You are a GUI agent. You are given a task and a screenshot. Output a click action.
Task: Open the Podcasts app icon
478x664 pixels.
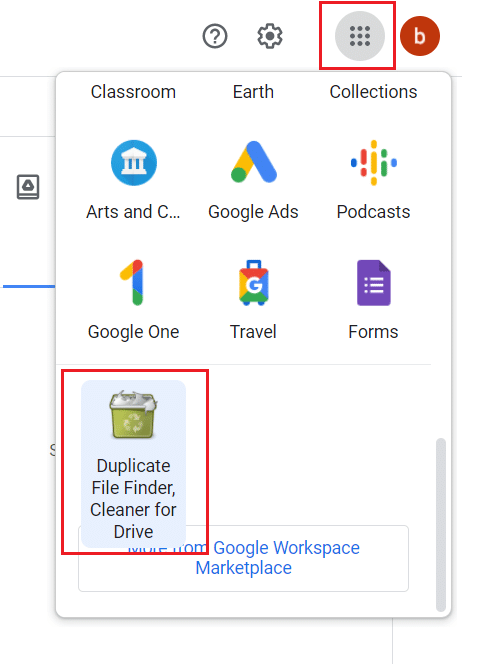point(373,163)
